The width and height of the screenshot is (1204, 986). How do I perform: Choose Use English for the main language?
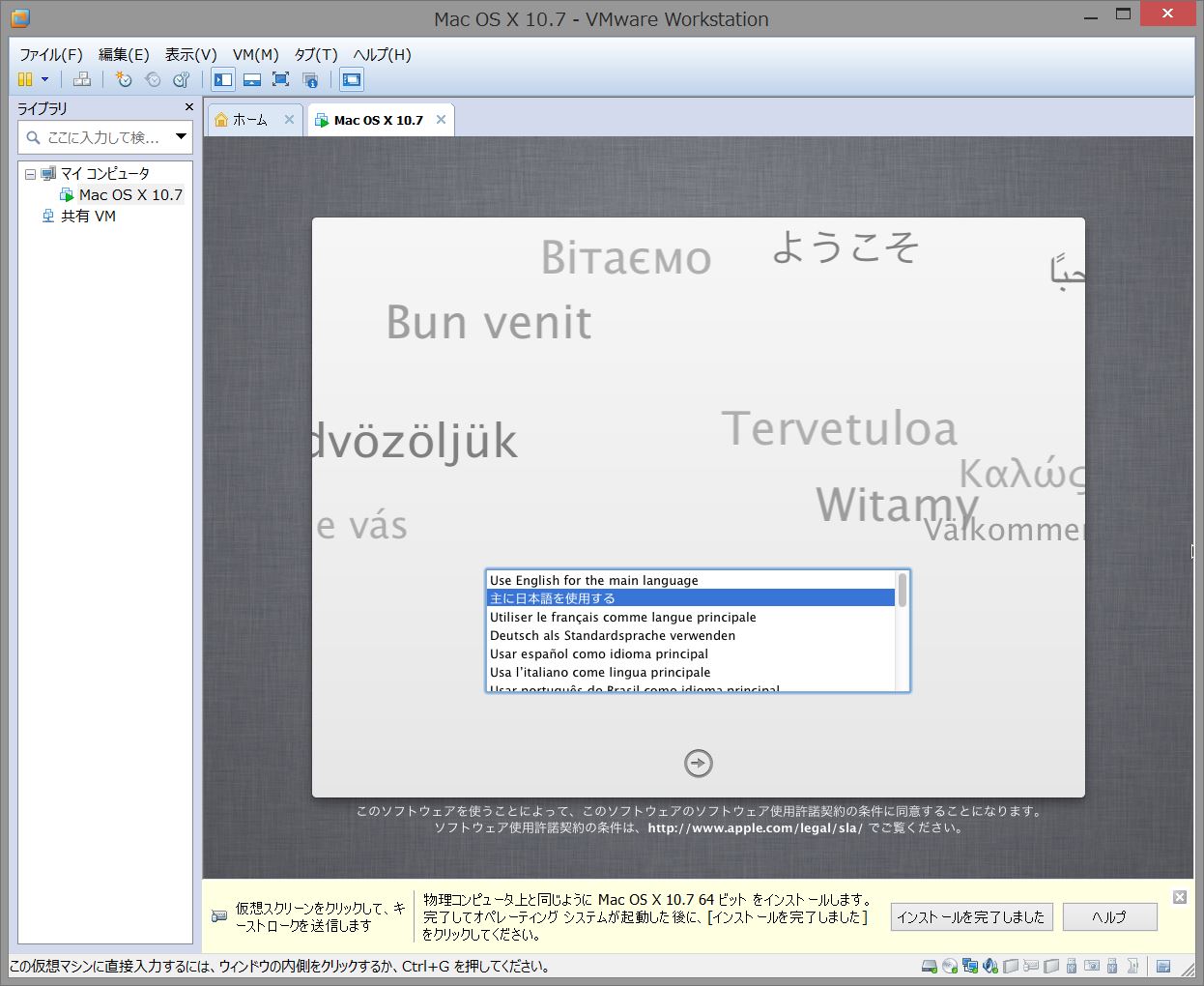(x=690, y=580)
